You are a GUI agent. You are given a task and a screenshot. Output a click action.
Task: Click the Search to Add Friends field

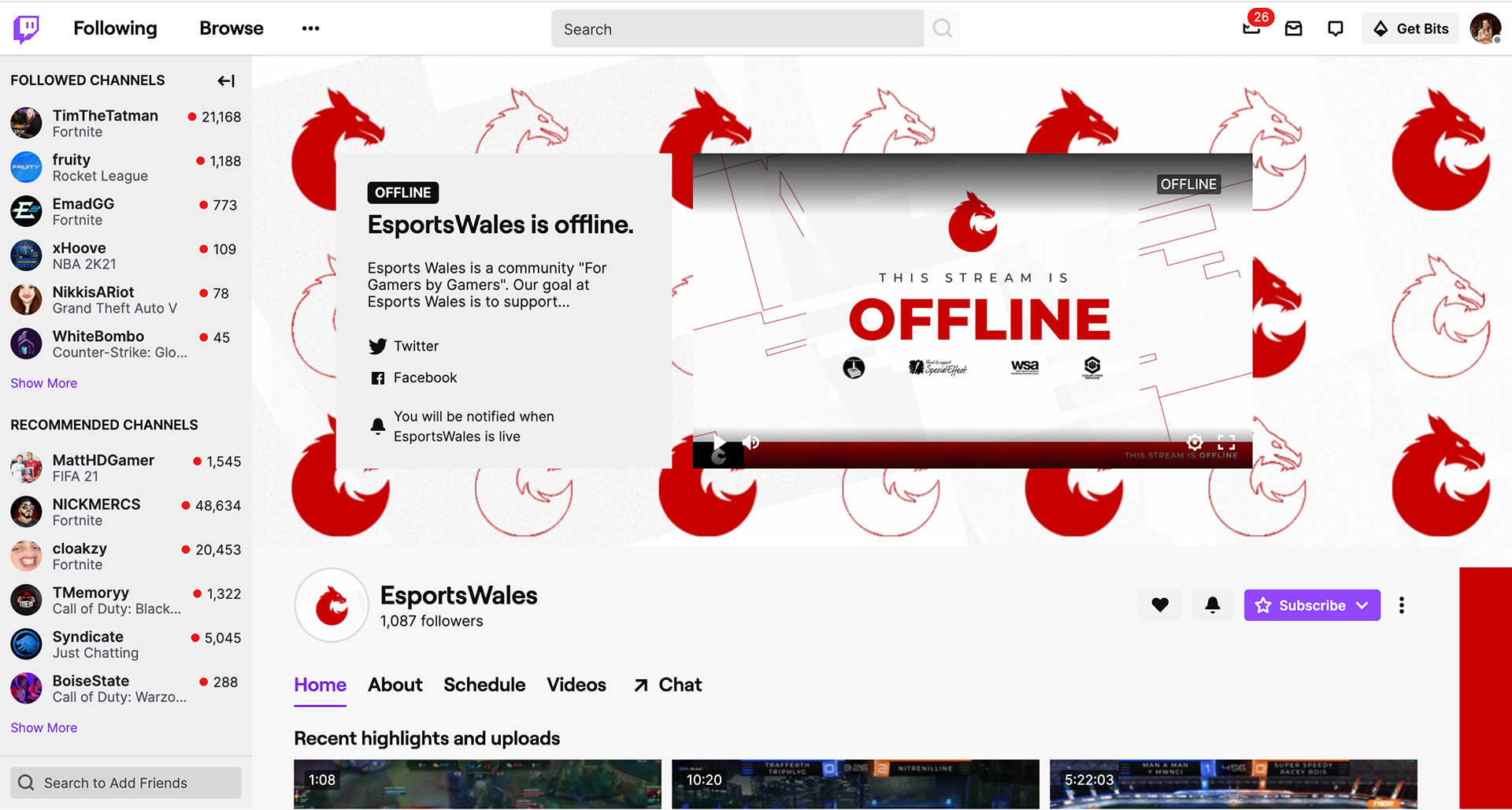click(126, 782)
